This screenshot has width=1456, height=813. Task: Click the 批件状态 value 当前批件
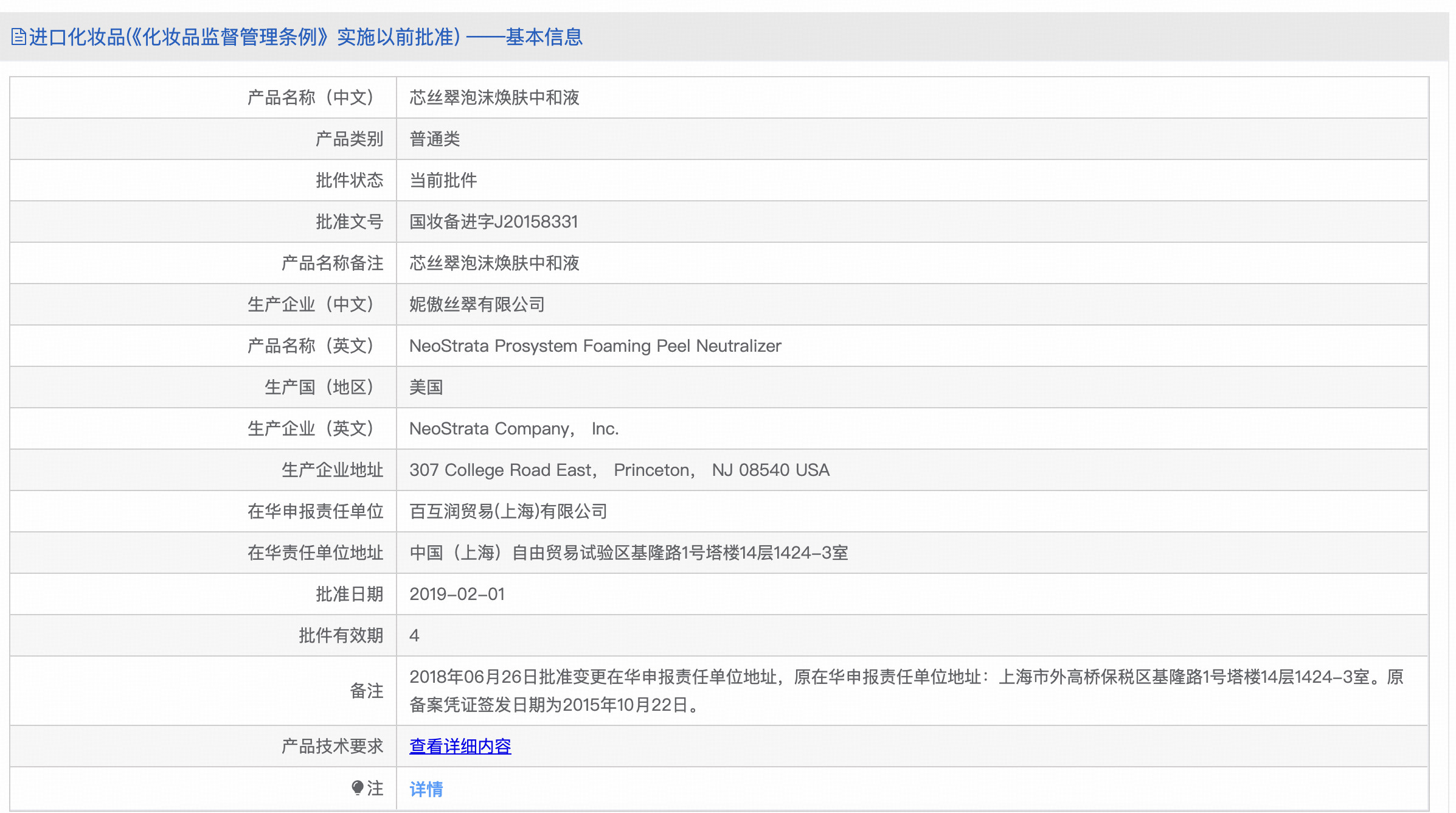coord(443,180)
